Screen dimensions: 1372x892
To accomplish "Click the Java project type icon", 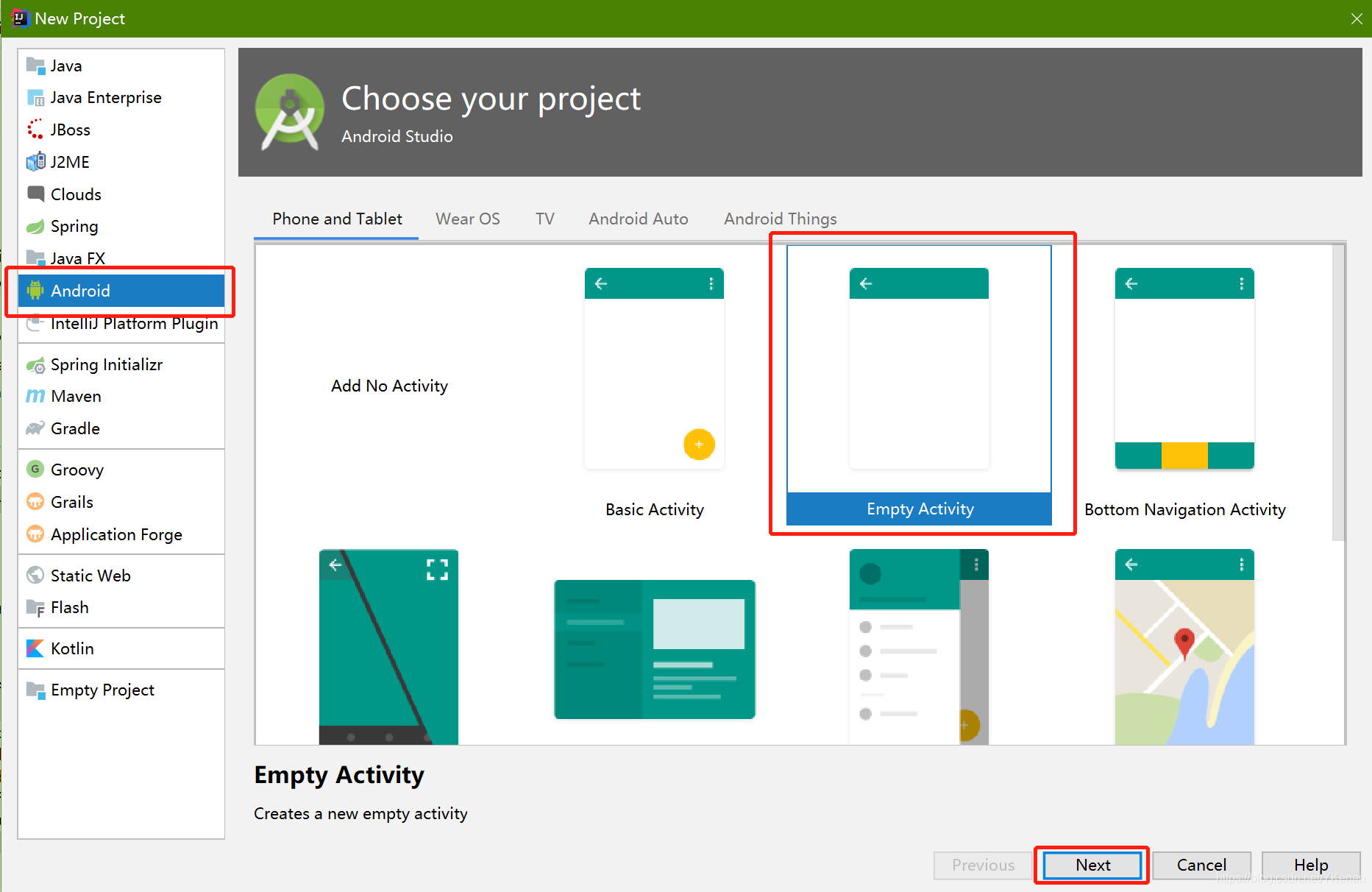I will [35, 66].
